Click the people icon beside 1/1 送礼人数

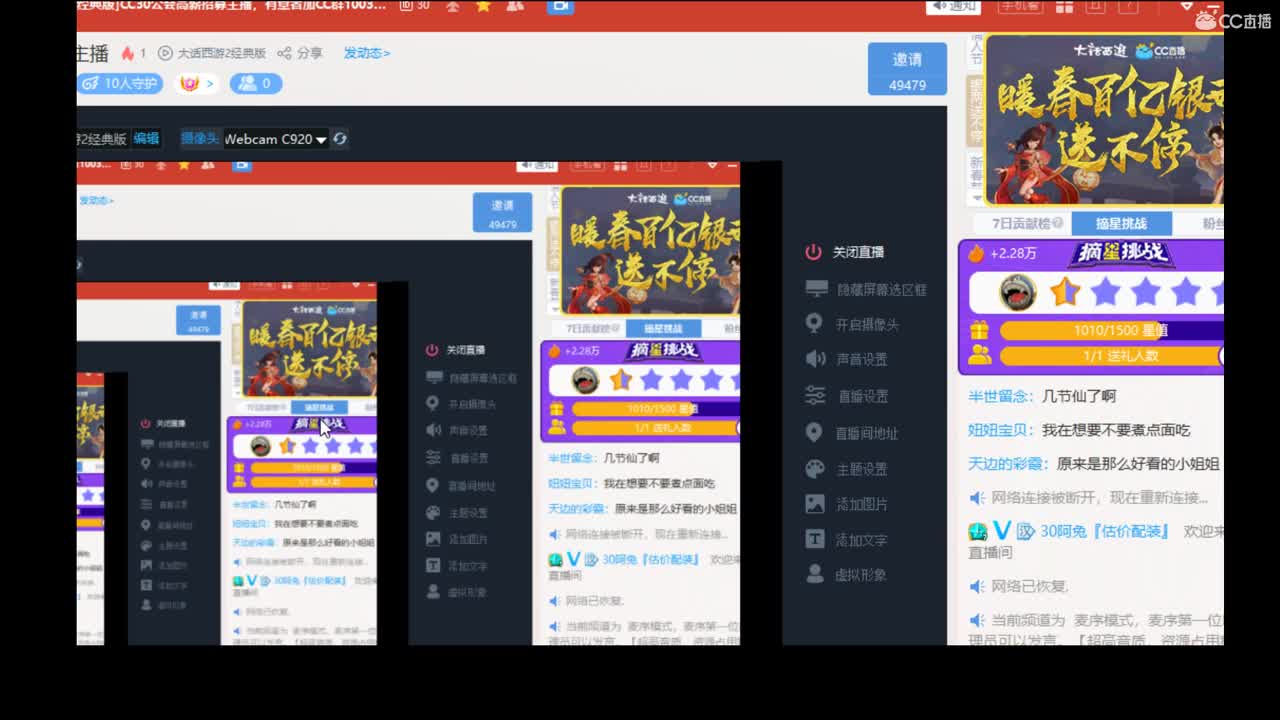(x=979, y=355)
